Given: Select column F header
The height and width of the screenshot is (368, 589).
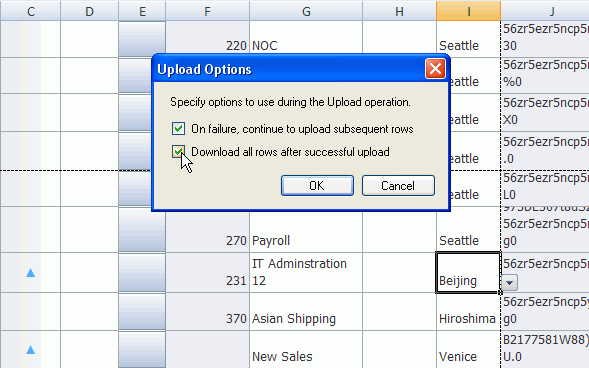Looking at the screenshot, I should [x=207, y=11].
